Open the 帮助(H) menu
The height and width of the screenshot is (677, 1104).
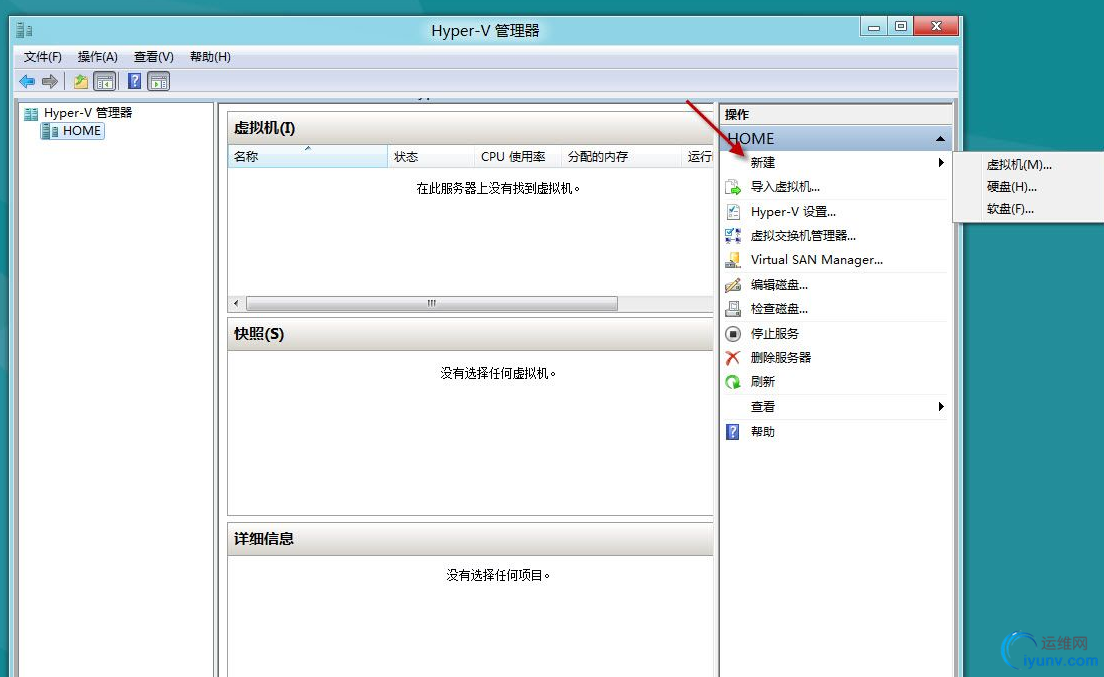pyautogui.click(x=210, y=57)
